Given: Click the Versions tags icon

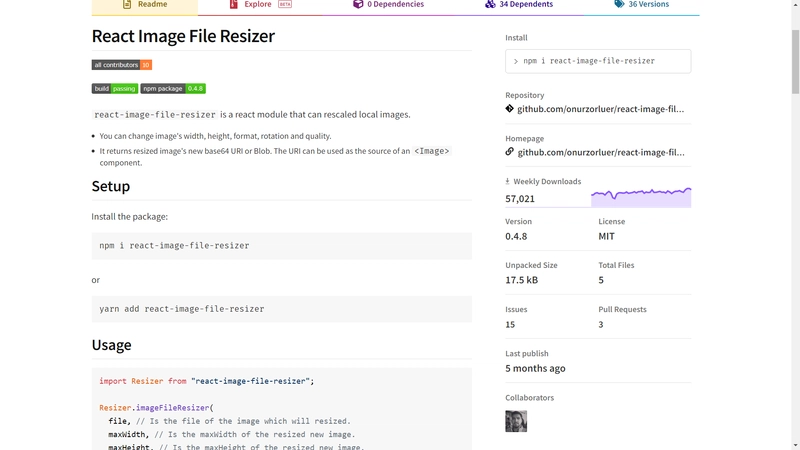Looking at the screenshot, I should pyautogui.click(x=619, y=4).
